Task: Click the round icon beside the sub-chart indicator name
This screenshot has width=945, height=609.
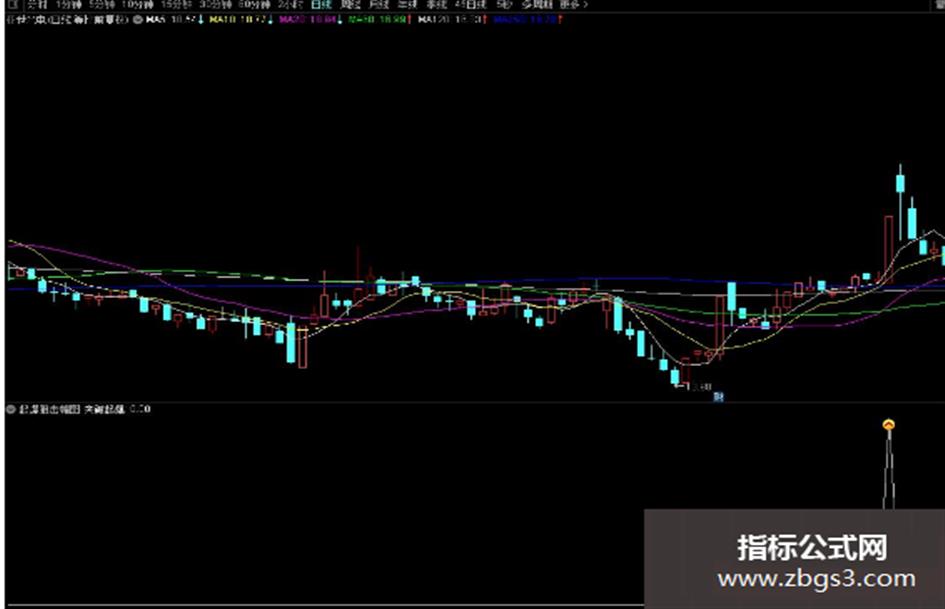Action: 11,409
